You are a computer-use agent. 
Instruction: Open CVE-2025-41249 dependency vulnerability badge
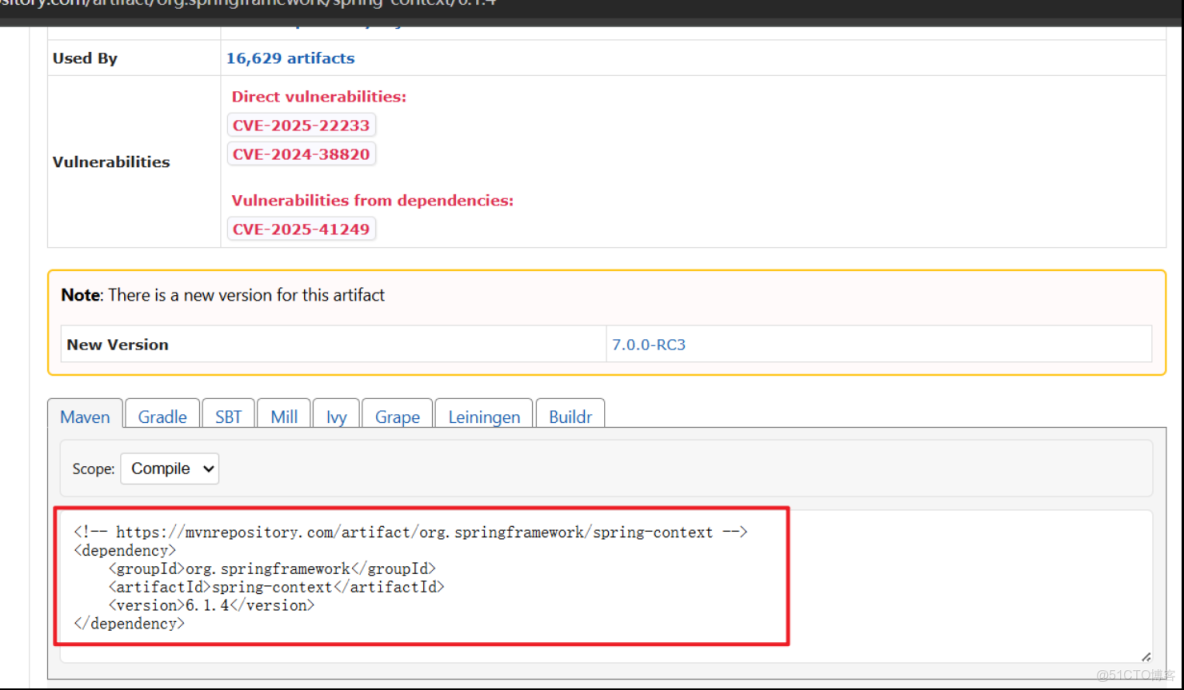pos(301,229)
